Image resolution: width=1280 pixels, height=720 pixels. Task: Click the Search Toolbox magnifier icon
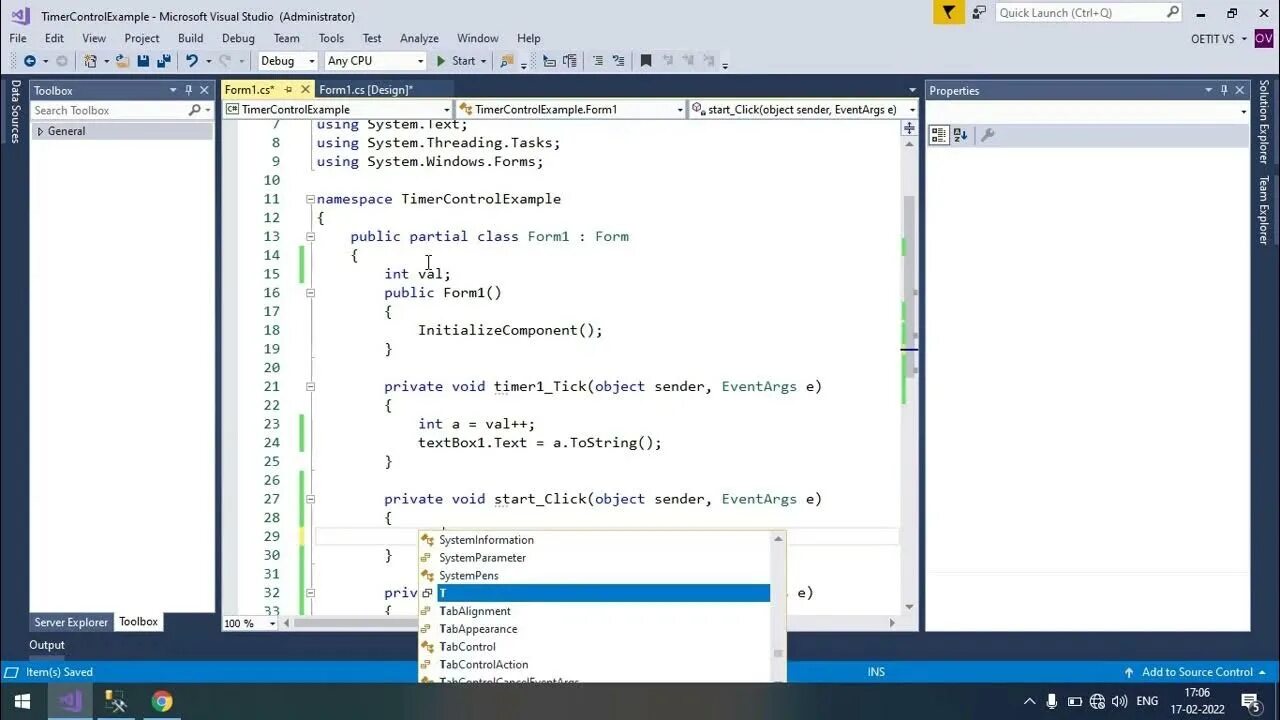195,110
